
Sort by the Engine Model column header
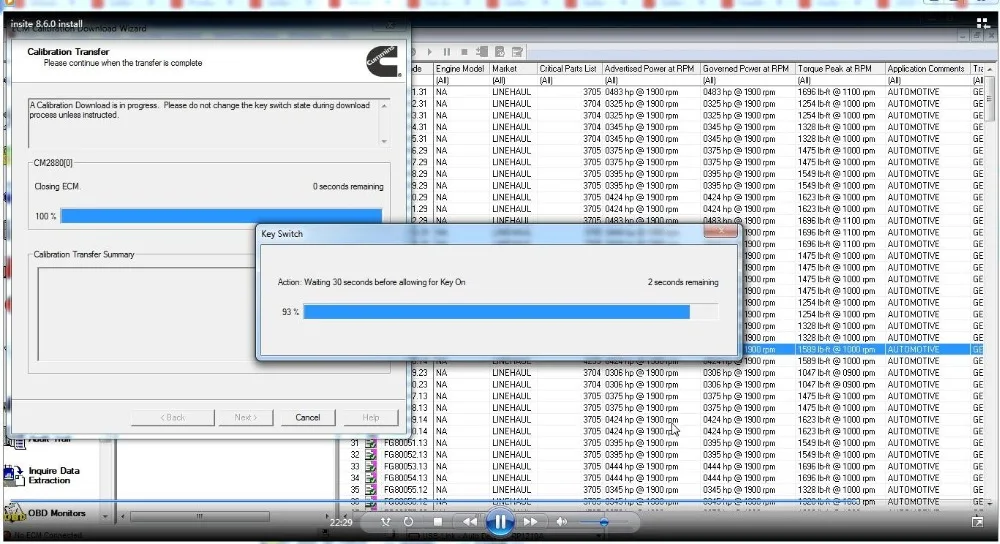(x=461, y=68)
